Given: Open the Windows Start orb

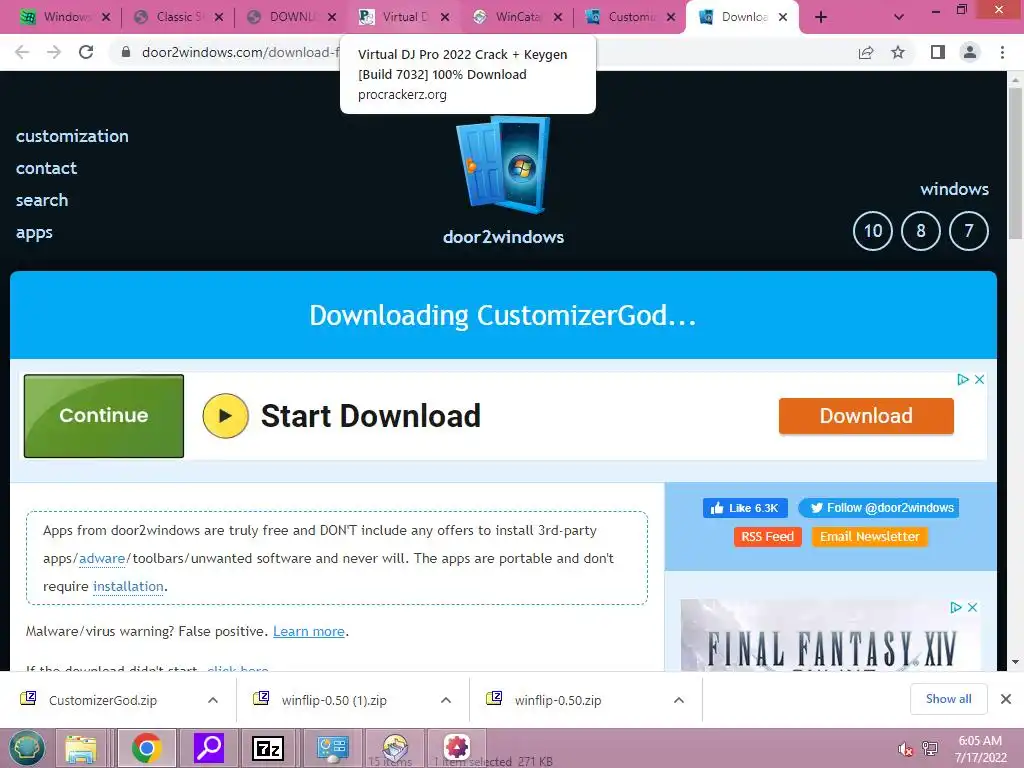Looking at the screenshot, I should [27, 748].
